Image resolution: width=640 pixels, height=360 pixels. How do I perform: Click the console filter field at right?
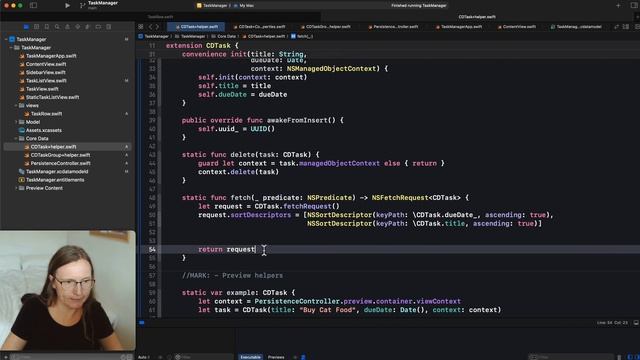[571, 357]
